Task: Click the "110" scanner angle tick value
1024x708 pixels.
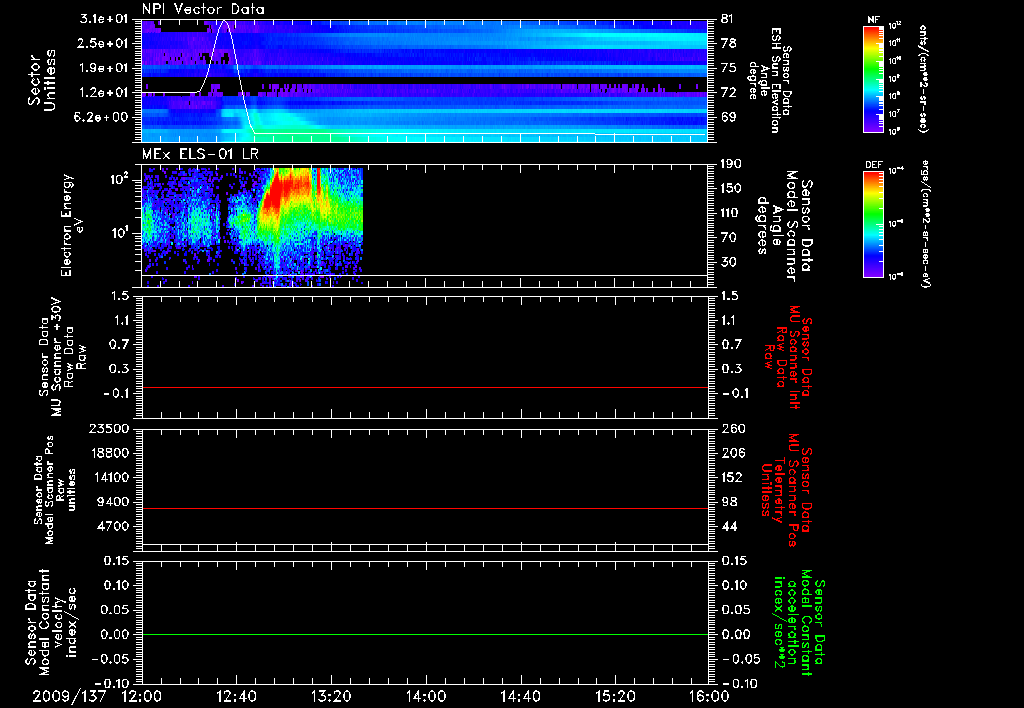Action: pos(731,213)
